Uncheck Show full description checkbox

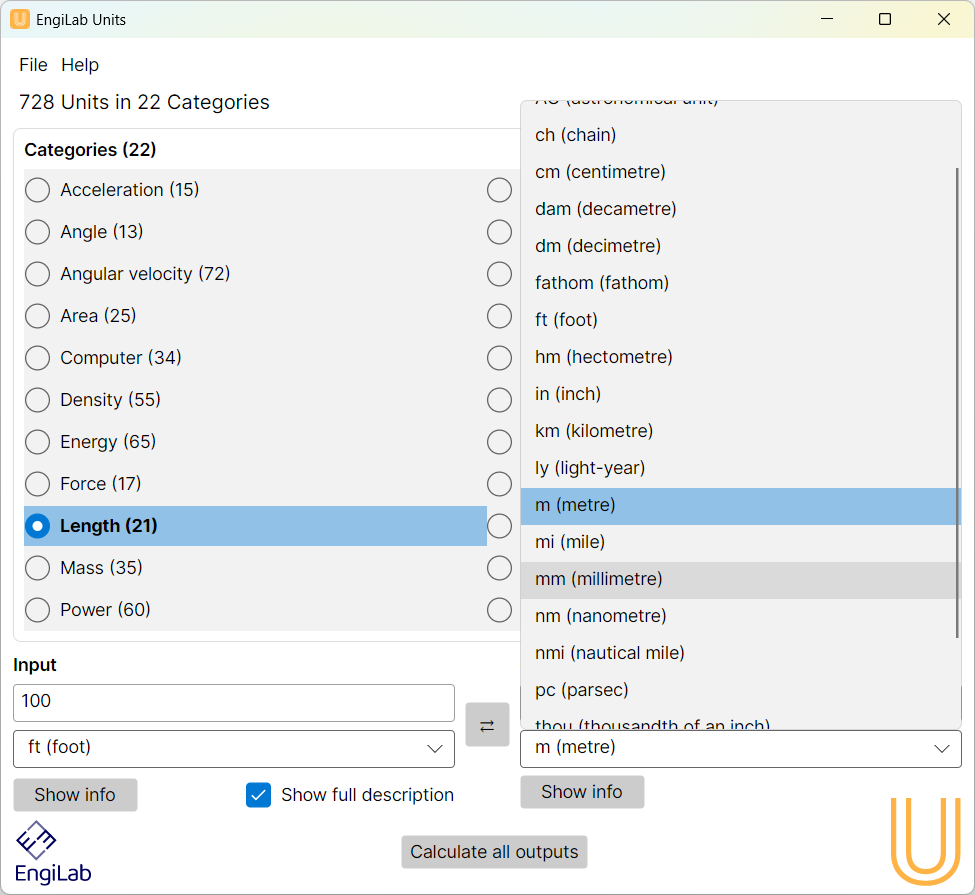(259, 795)
